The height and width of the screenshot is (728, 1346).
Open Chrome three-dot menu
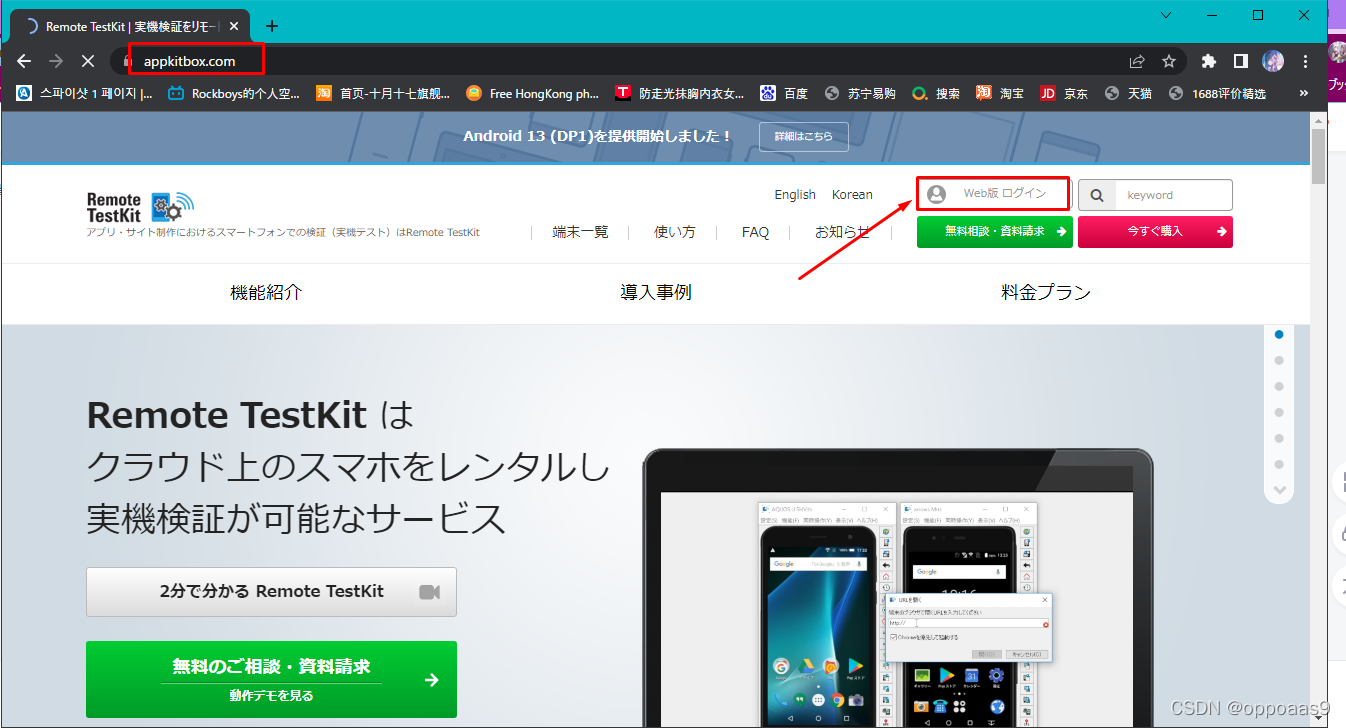point(1305,61)
